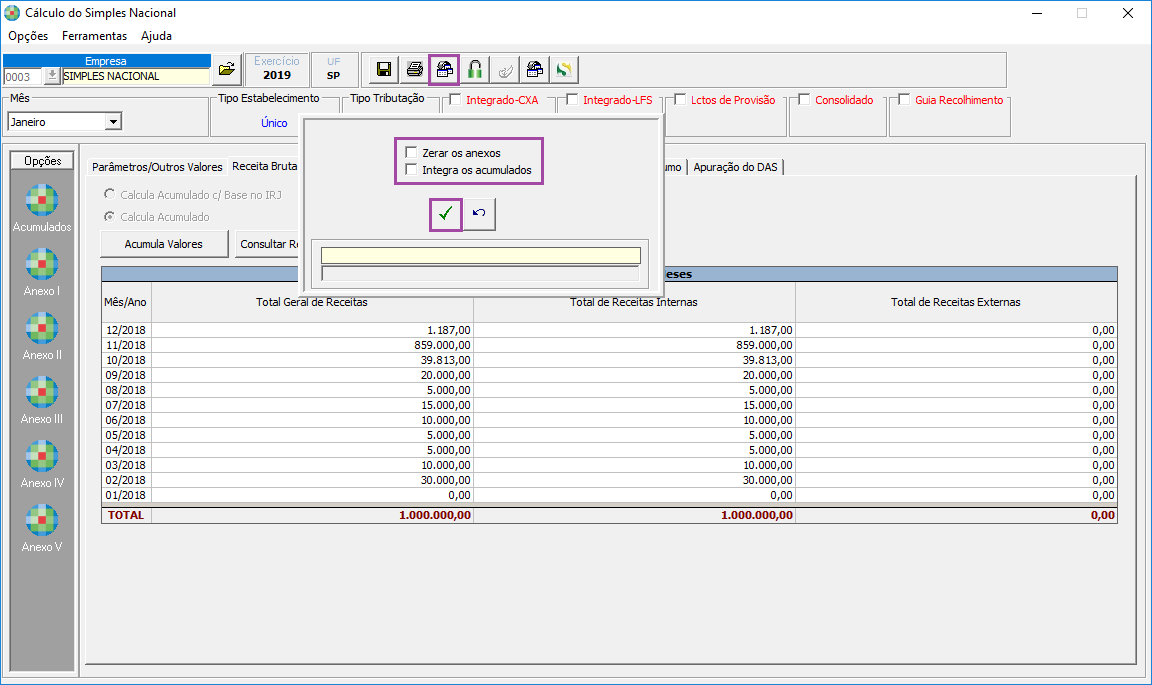The height and width of the screenshot is (685, 1152).
Task: Click the Opções header button in the sidebar
Action: [43, 161]
